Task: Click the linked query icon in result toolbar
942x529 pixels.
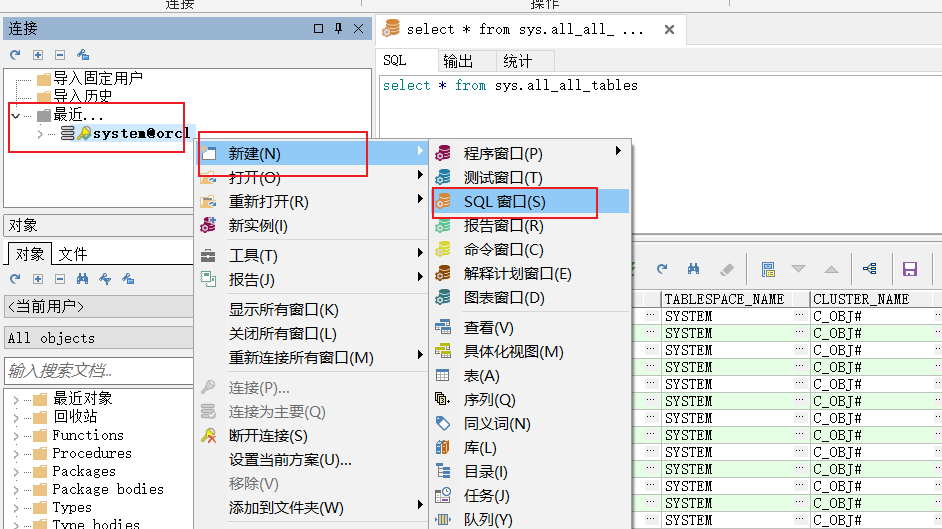Action: click(x=869, y=269)
